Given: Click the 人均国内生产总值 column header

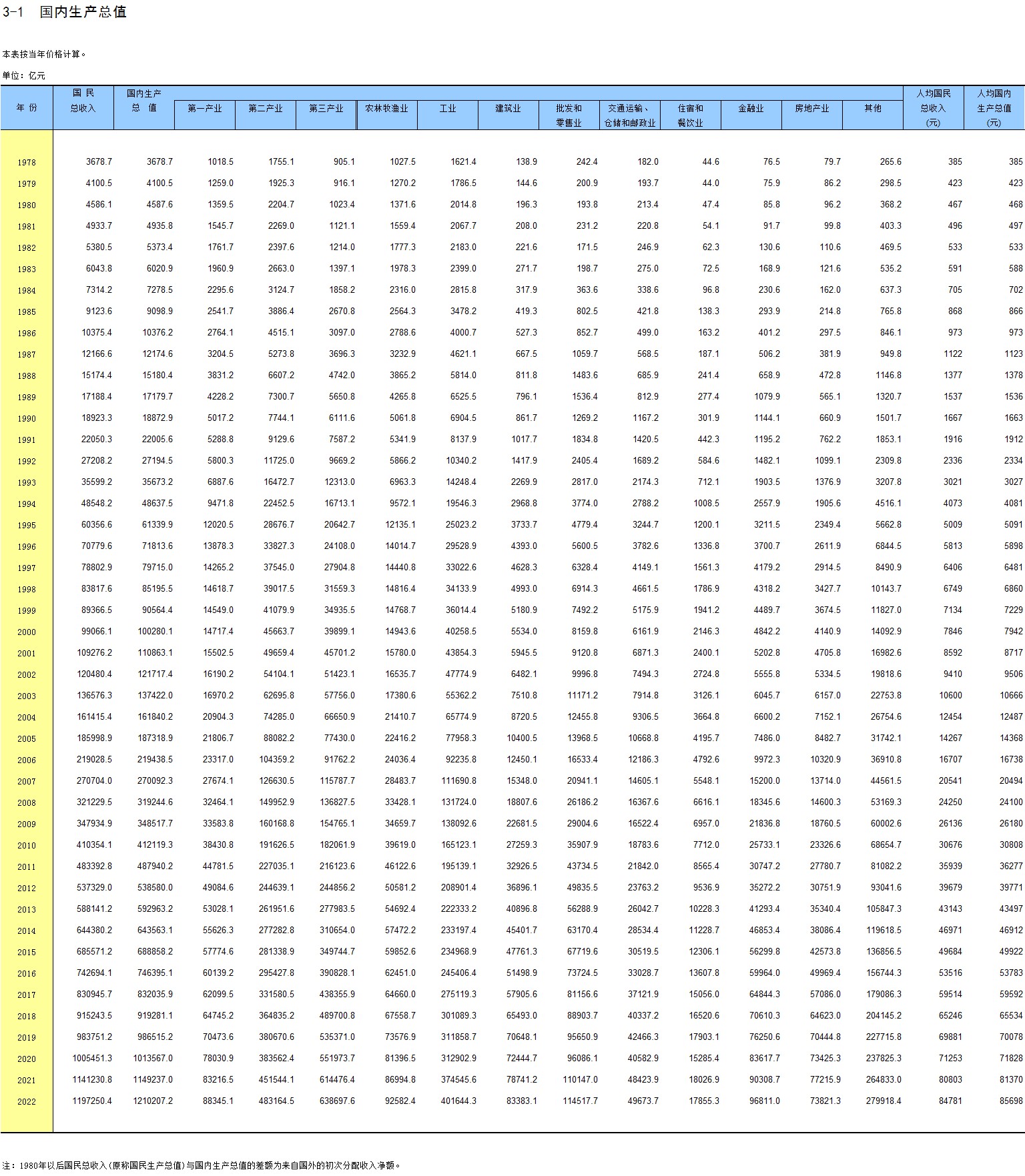Looking at the screenshot, I should (994, 107).
